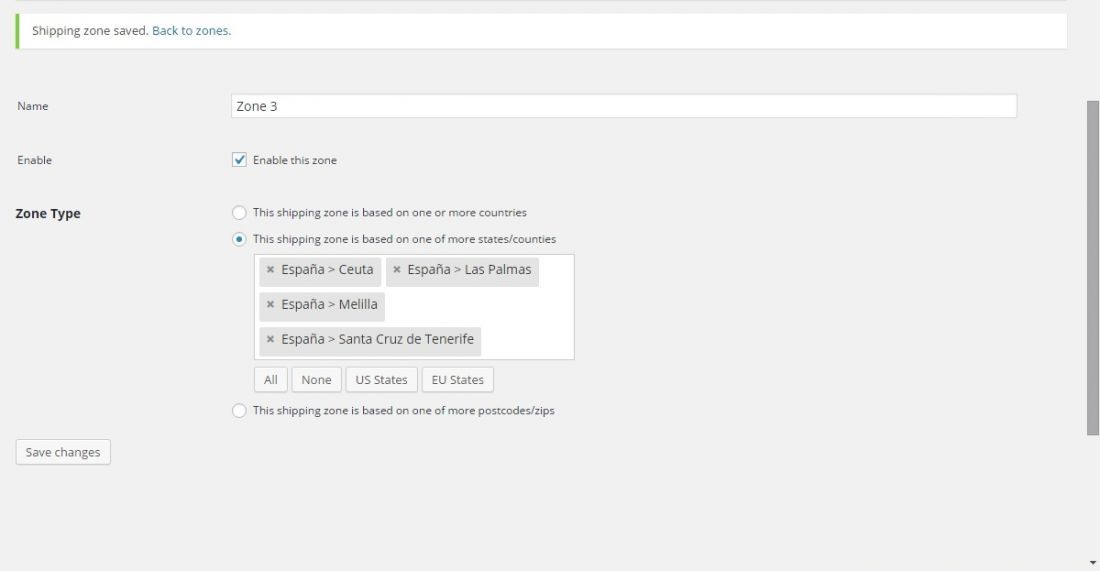
Task: Click España > Santa Cruz de Tenerife text
Action: (x=377, y=339)
